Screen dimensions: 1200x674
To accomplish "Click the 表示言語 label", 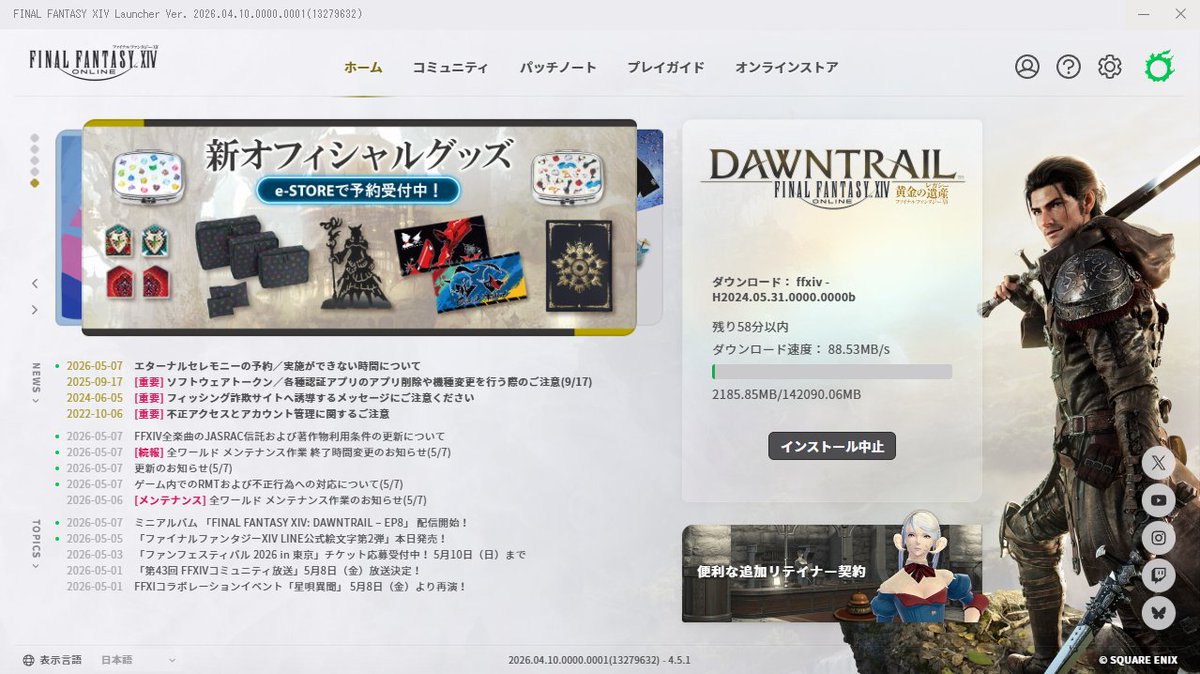I will click(61, 660).
